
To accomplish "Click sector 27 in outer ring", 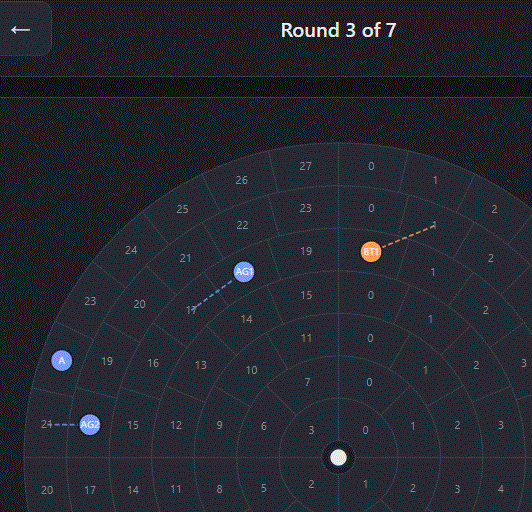I will pos(305,166).
